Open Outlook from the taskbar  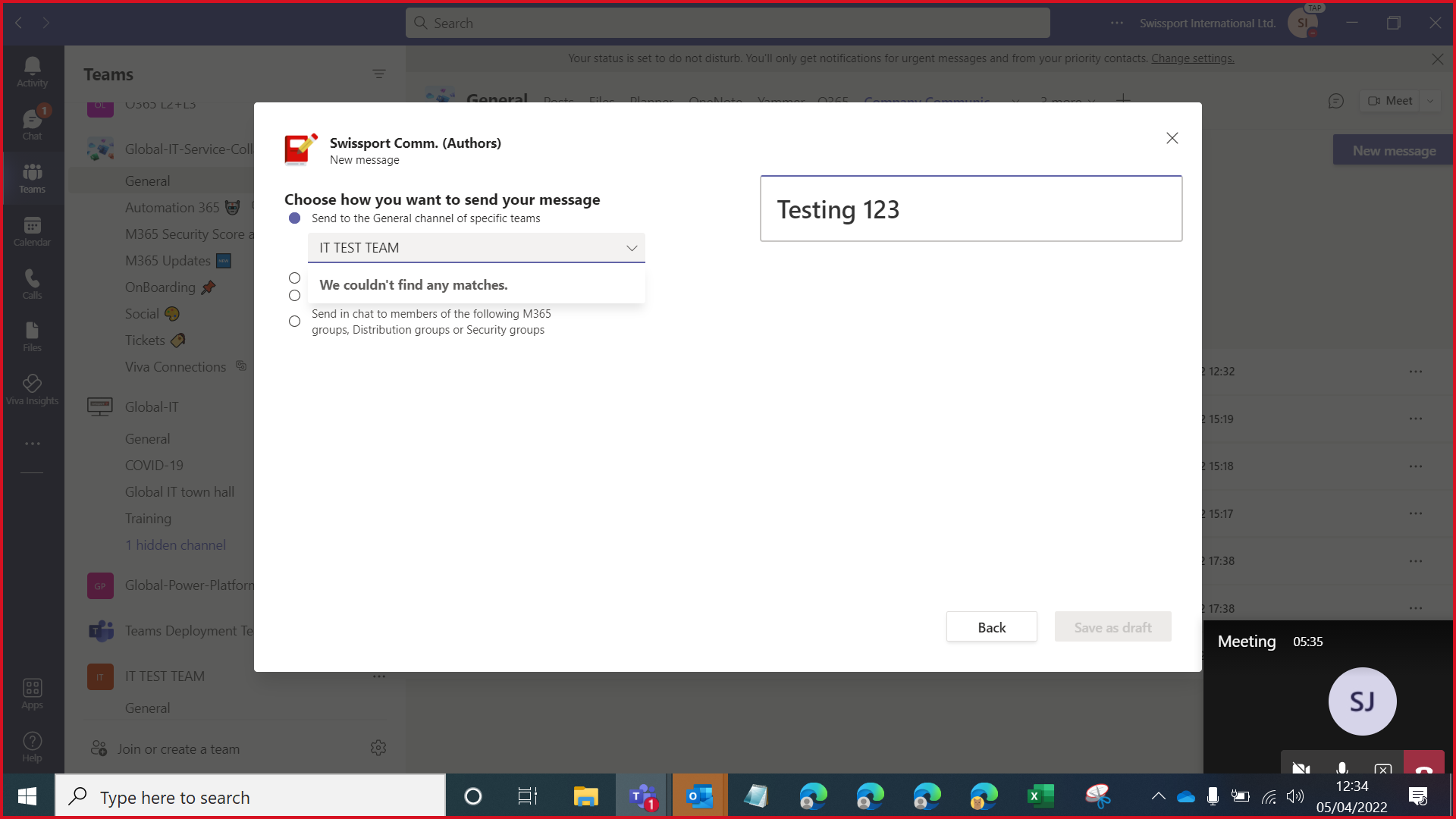click(698, 795)
